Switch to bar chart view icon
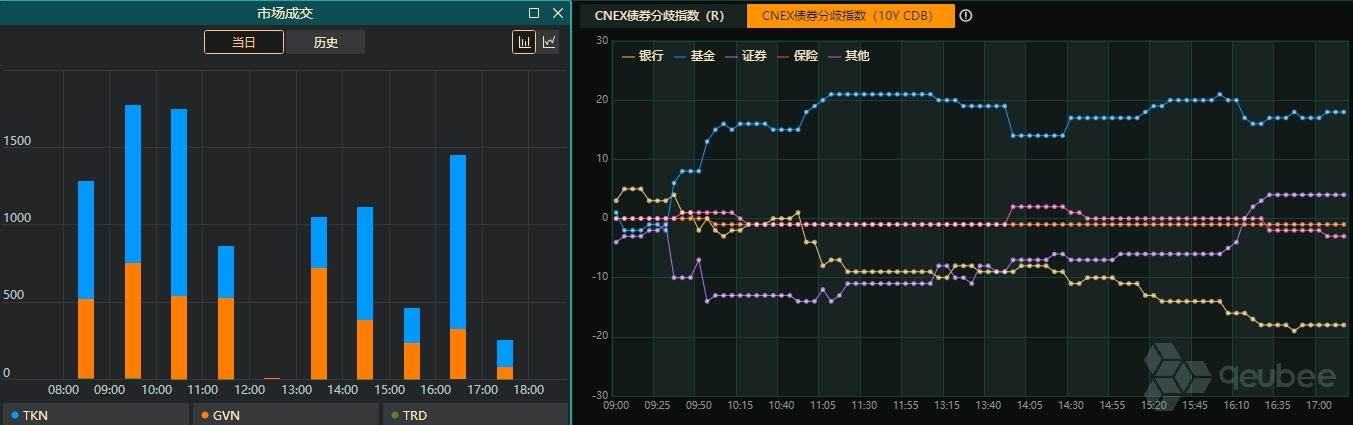This screenshot has width=1353, height=425. 524,42
